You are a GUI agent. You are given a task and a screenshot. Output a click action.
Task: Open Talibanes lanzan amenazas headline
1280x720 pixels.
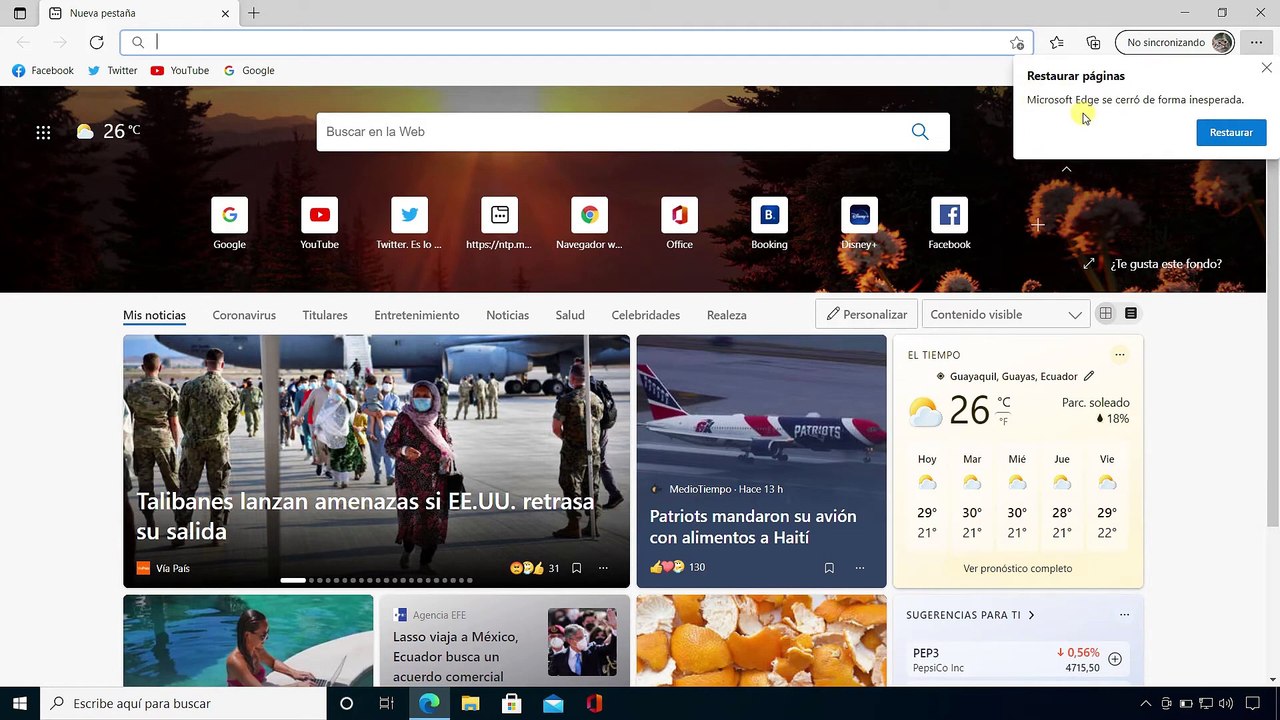[x=365, y=516]
